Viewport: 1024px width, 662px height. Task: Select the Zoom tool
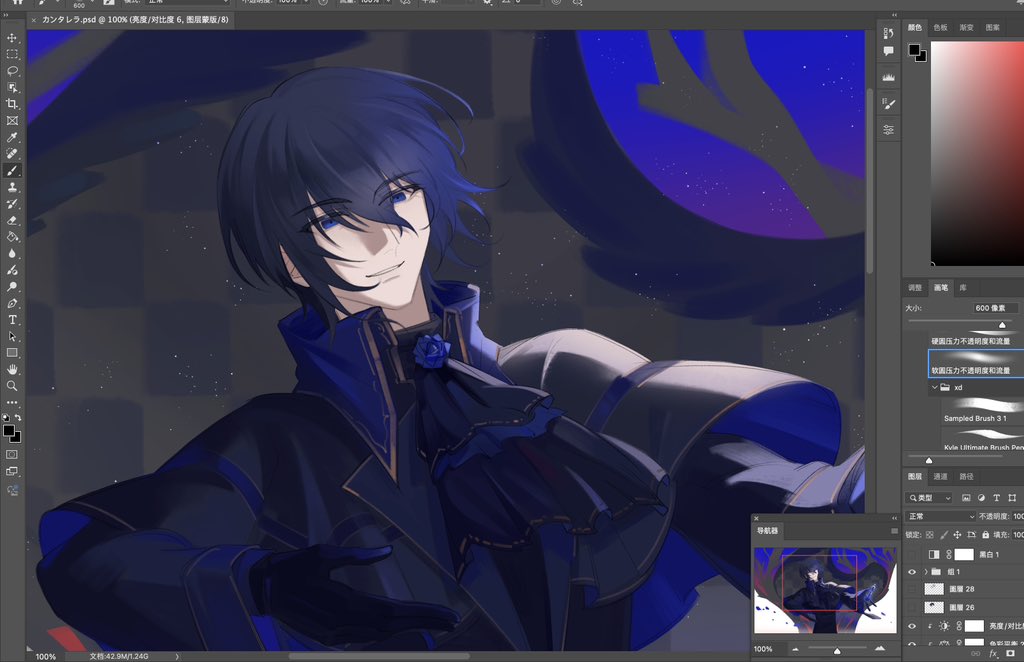12,386
